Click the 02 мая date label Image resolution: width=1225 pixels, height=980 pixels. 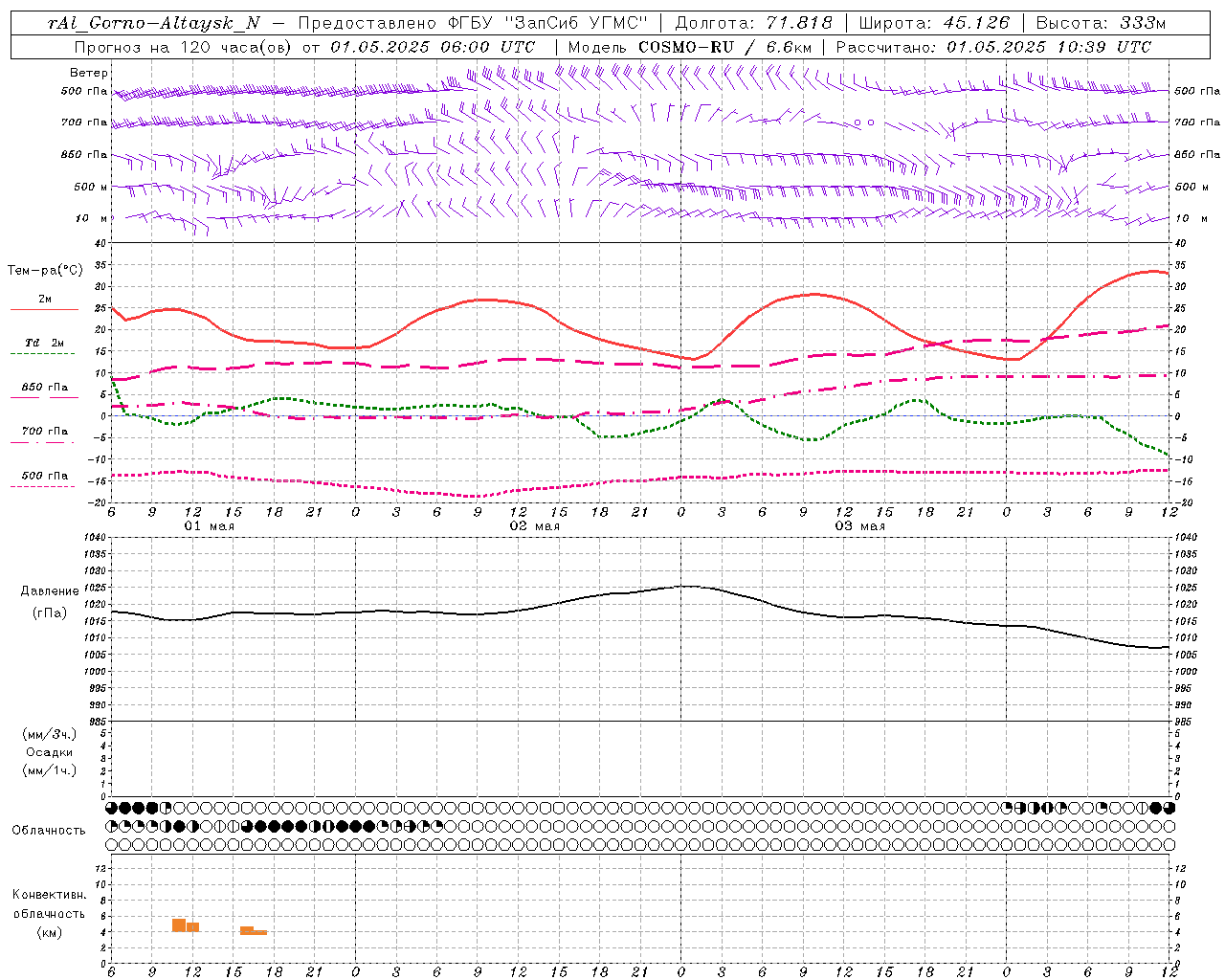click(x=535, y=526)
